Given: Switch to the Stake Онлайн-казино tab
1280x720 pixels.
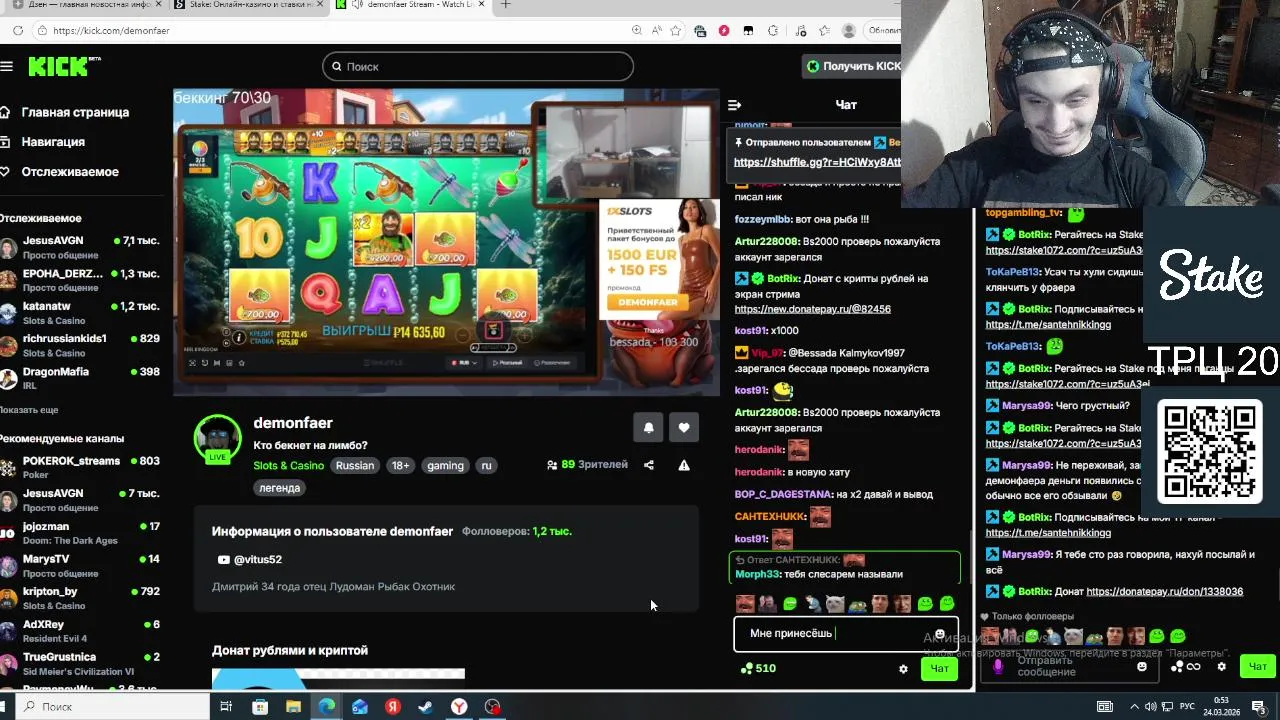Looking at the screenshot, I should point(247,5).
